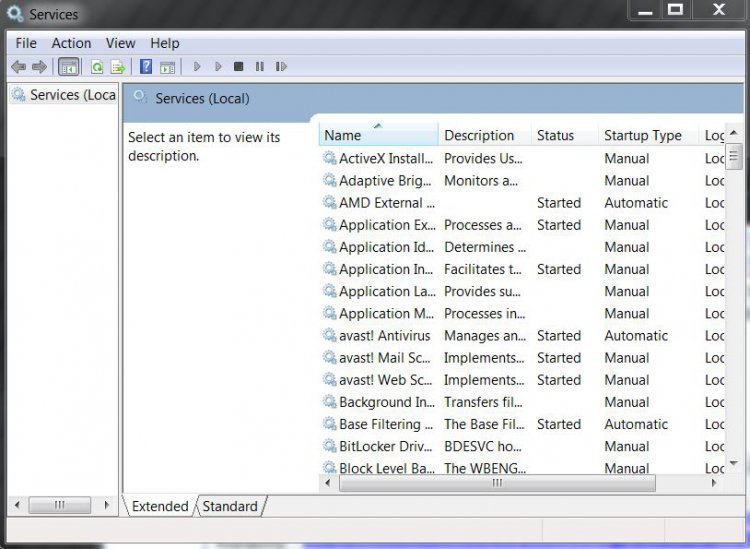The width and height of the screenshot is (750, 549).
Task: Click the Refresh toolbar icon
Action: pyautogui.click(x=97, y=67)
